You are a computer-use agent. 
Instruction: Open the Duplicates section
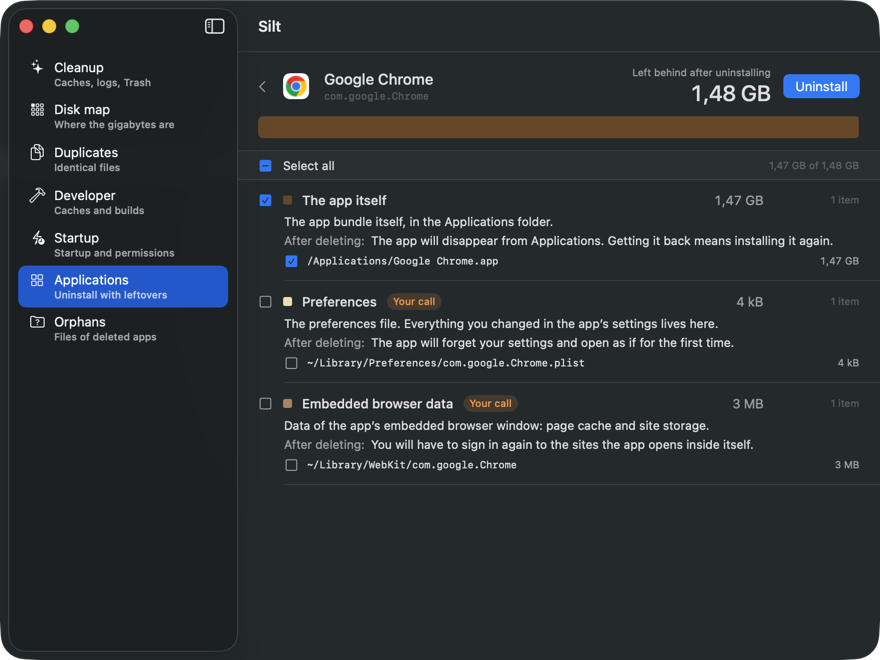coord(123,159)
